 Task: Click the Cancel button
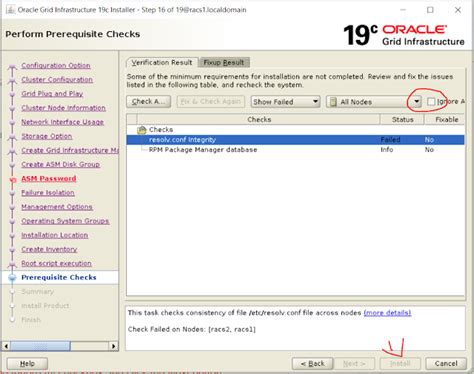(446, 363)
